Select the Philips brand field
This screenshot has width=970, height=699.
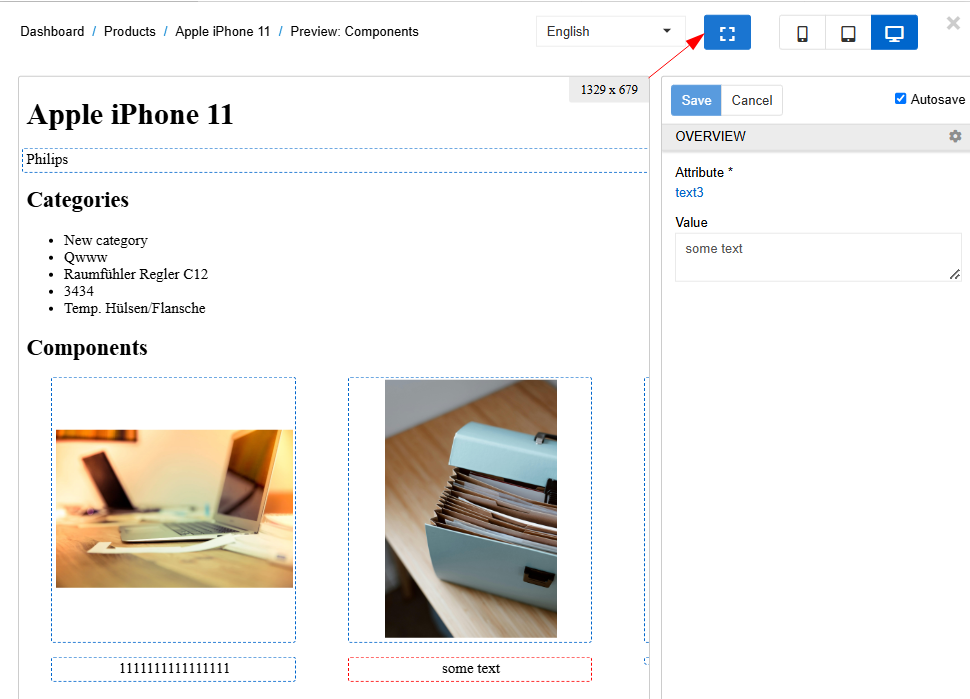point(335,160)
